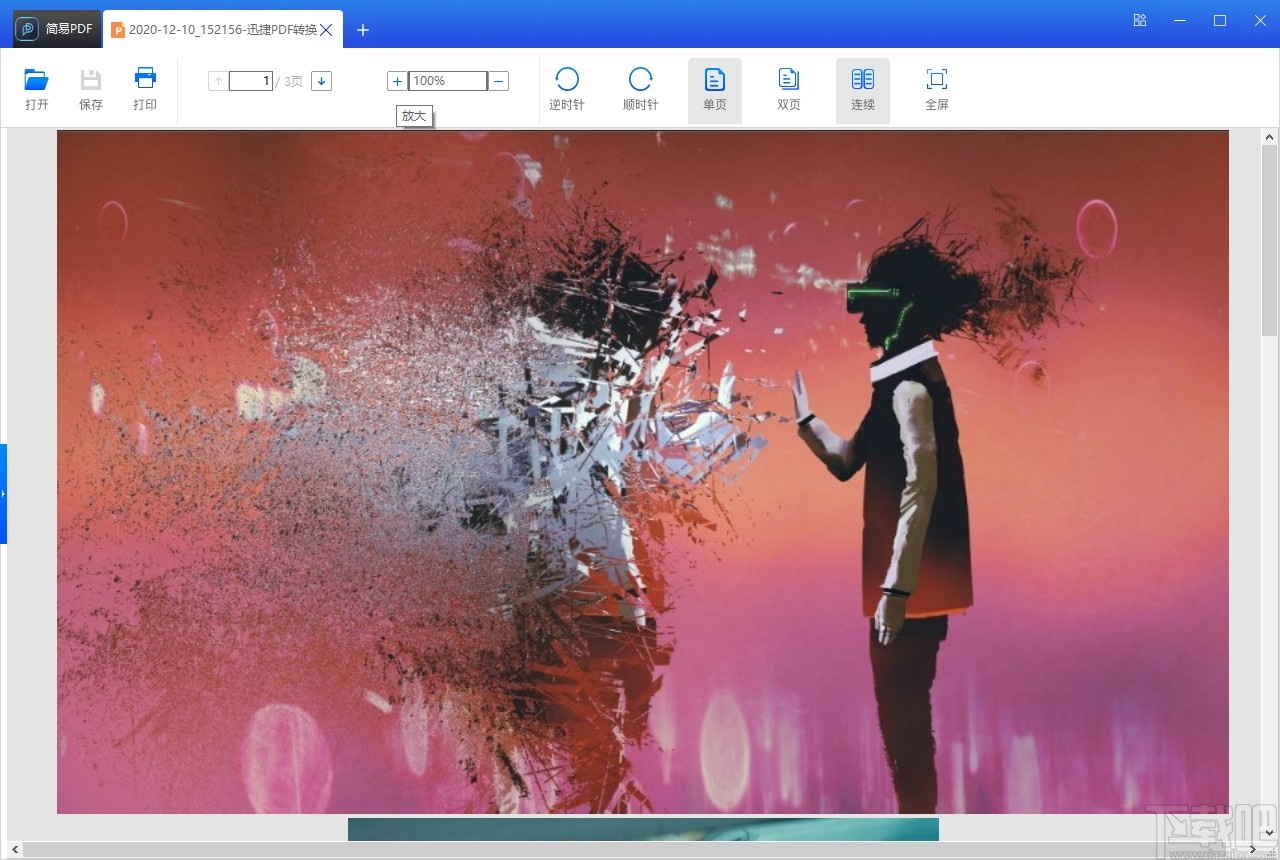1280x860 pixels.
Task: Switch to 单页 single page view
Action: point(714,90)
